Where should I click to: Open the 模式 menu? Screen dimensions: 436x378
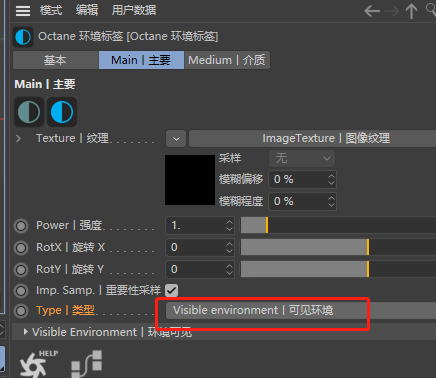(51, 10)
